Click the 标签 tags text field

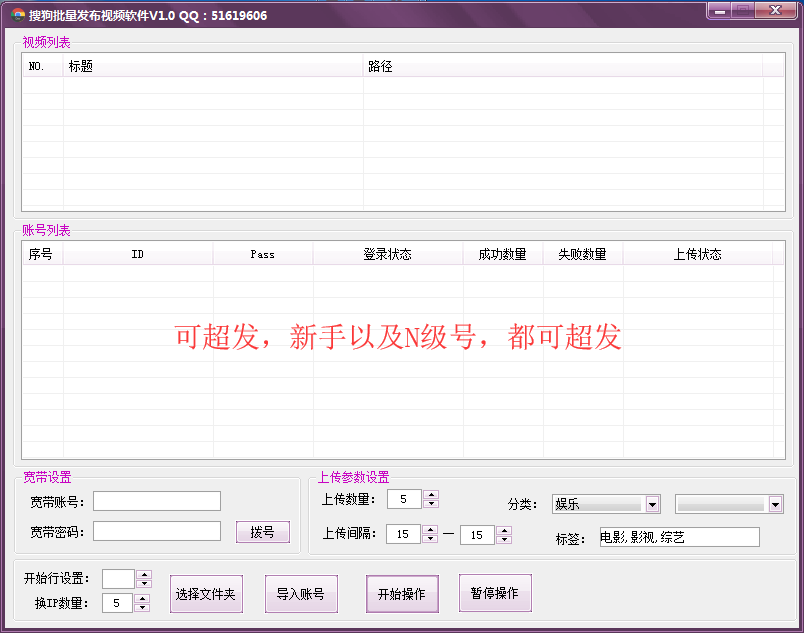tap(679, 537)
